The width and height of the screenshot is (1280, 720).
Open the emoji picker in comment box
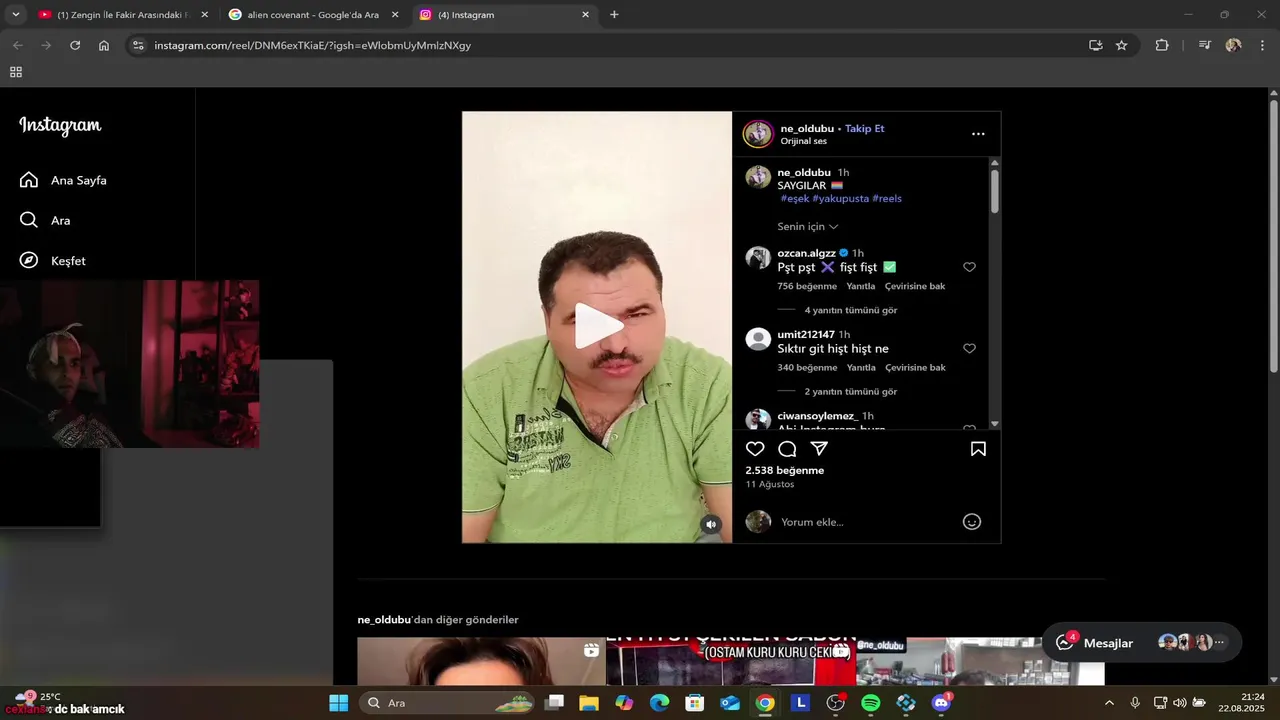pos(971,522)
